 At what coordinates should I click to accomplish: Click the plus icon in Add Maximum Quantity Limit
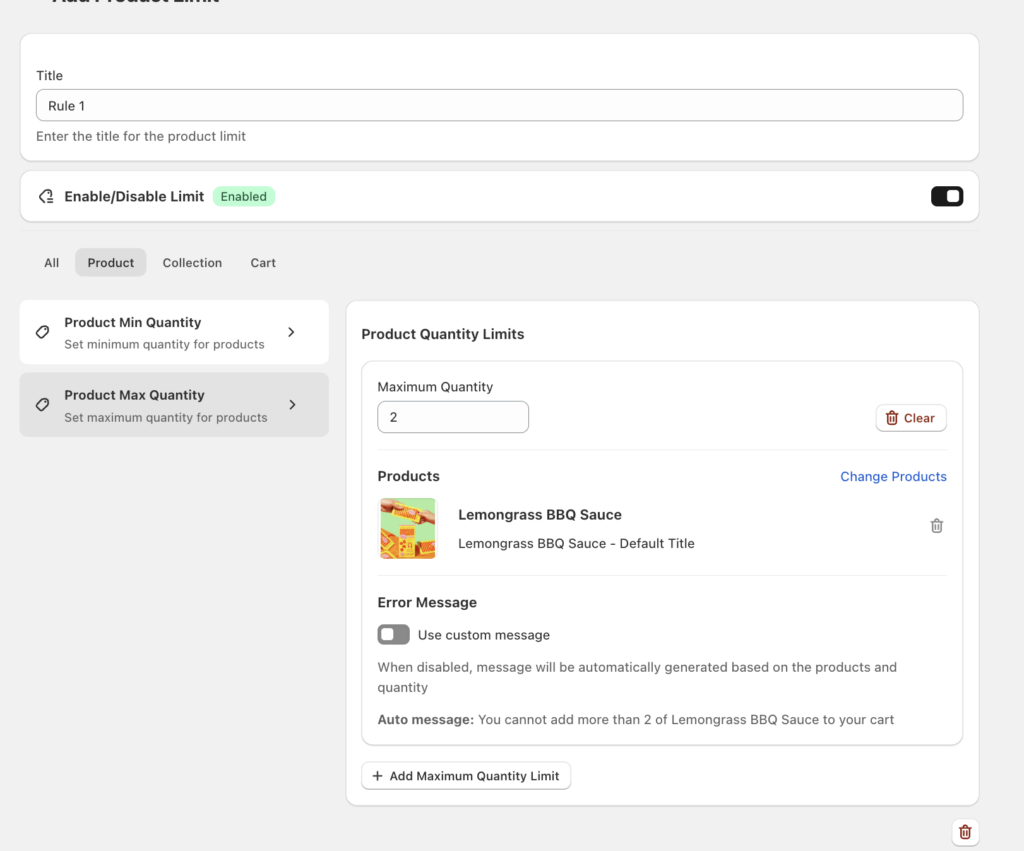(377, 776)
